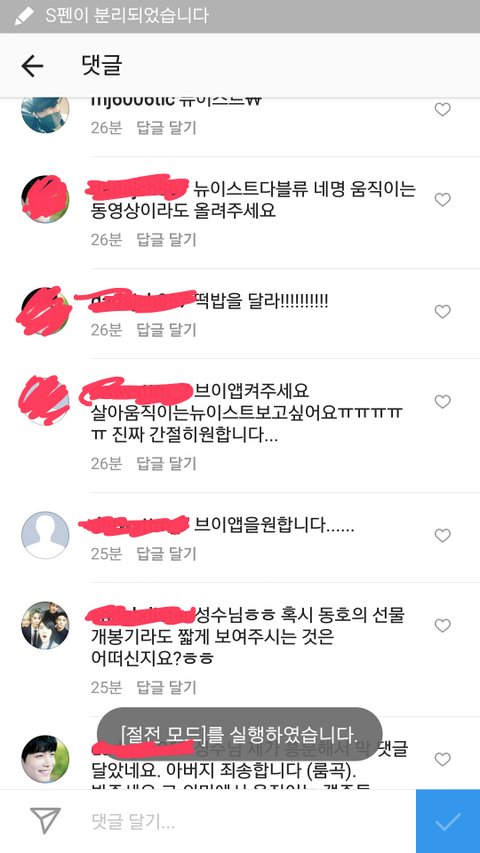This screenshot has width=480, height=853.
Task: Tap 답글 달기 under 브이앱을원합니다 comment
Action: tap(166, 554)
